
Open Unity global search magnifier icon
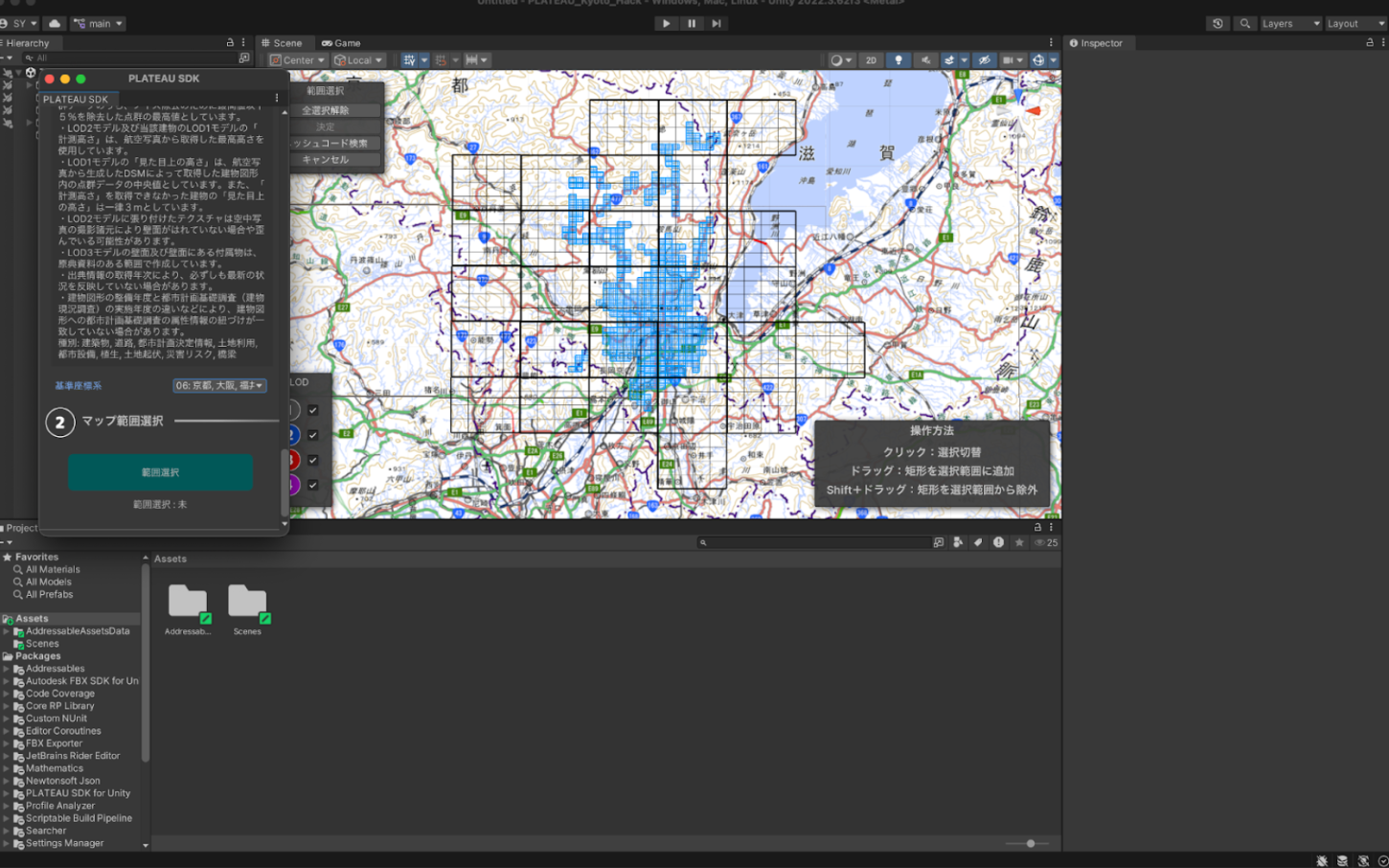tap(1244, 24)
